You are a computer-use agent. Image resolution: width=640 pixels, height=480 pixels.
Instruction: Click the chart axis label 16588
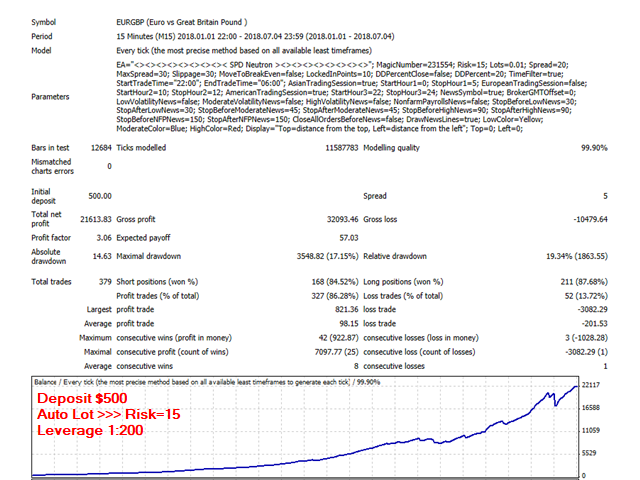click(x=591, y=407)
